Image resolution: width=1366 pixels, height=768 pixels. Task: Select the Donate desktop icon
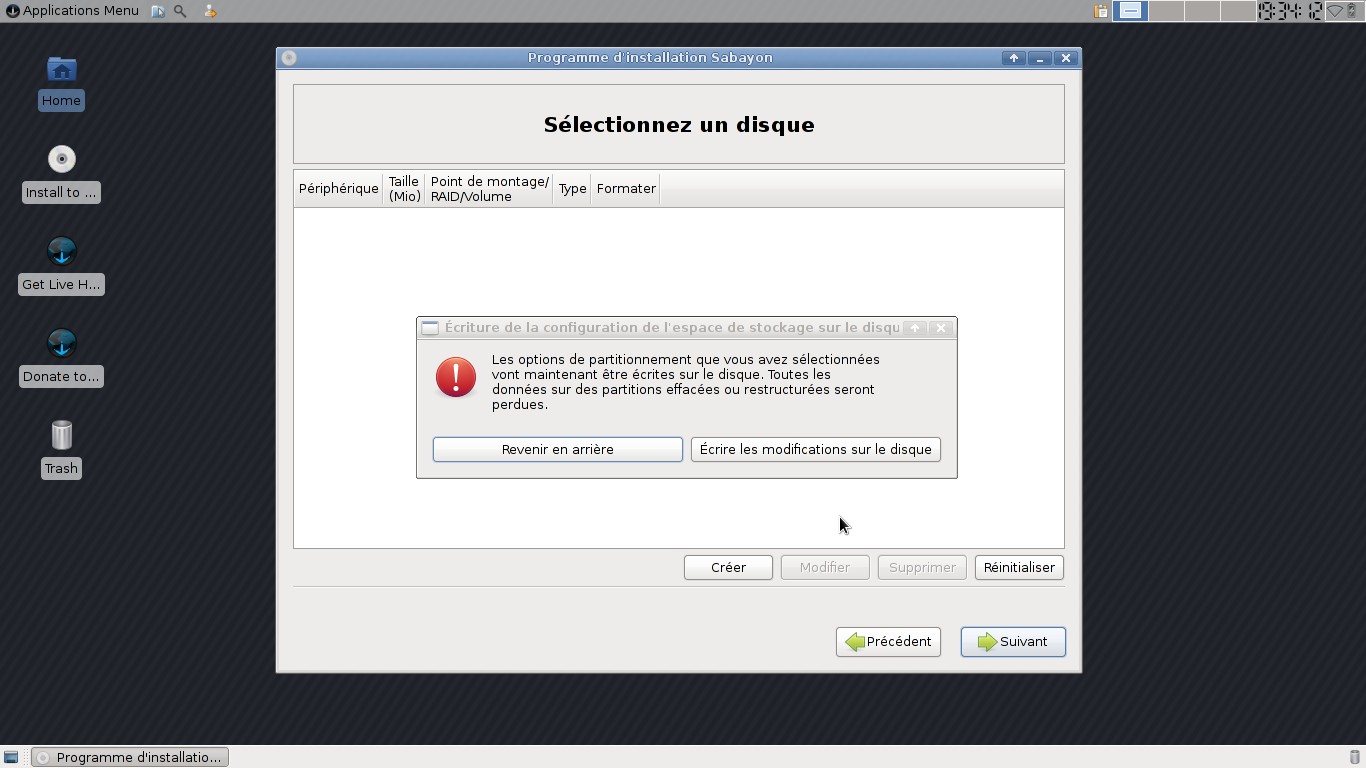pyautogui.click(x=61, y=358)
